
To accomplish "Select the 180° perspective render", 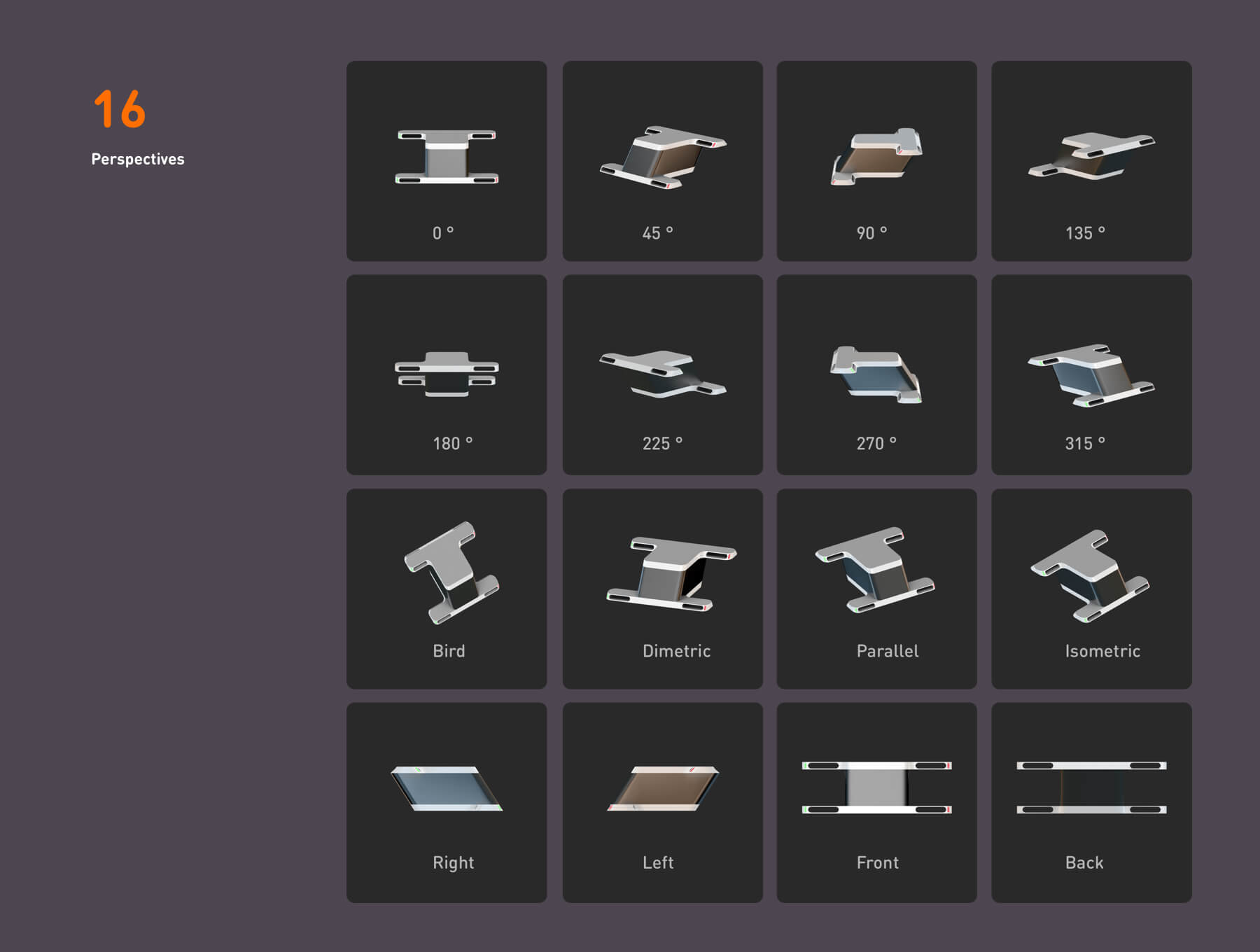I will click(447, 374).
